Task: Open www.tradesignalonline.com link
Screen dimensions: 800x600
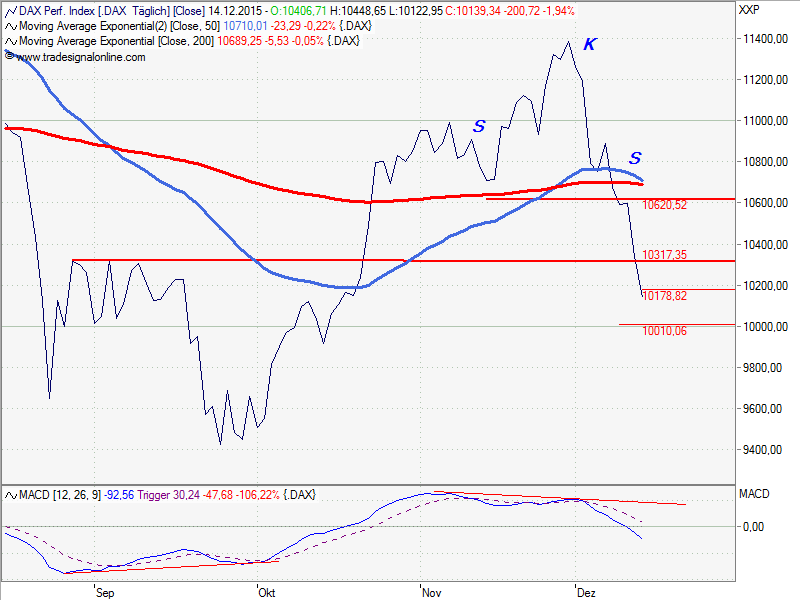Action: pos(81,57)
